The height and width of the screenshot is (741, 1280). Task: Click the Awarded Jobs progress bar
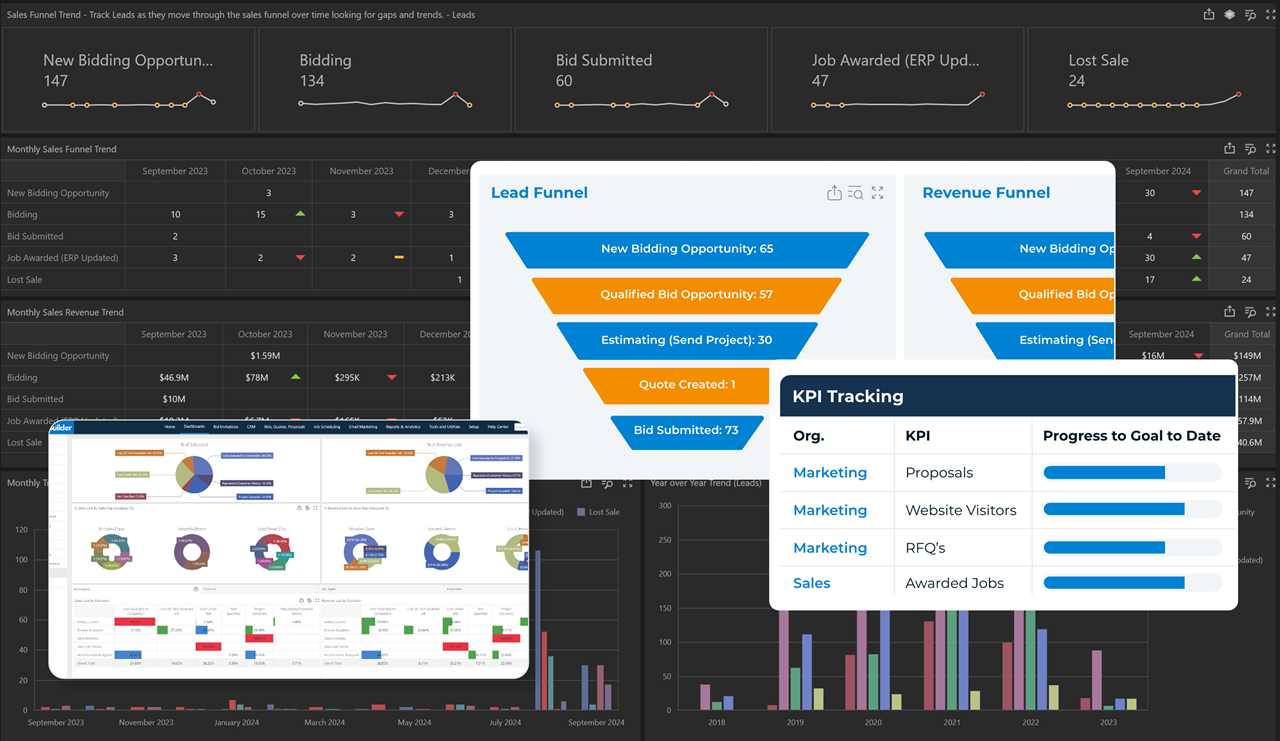pos(1132,583)
